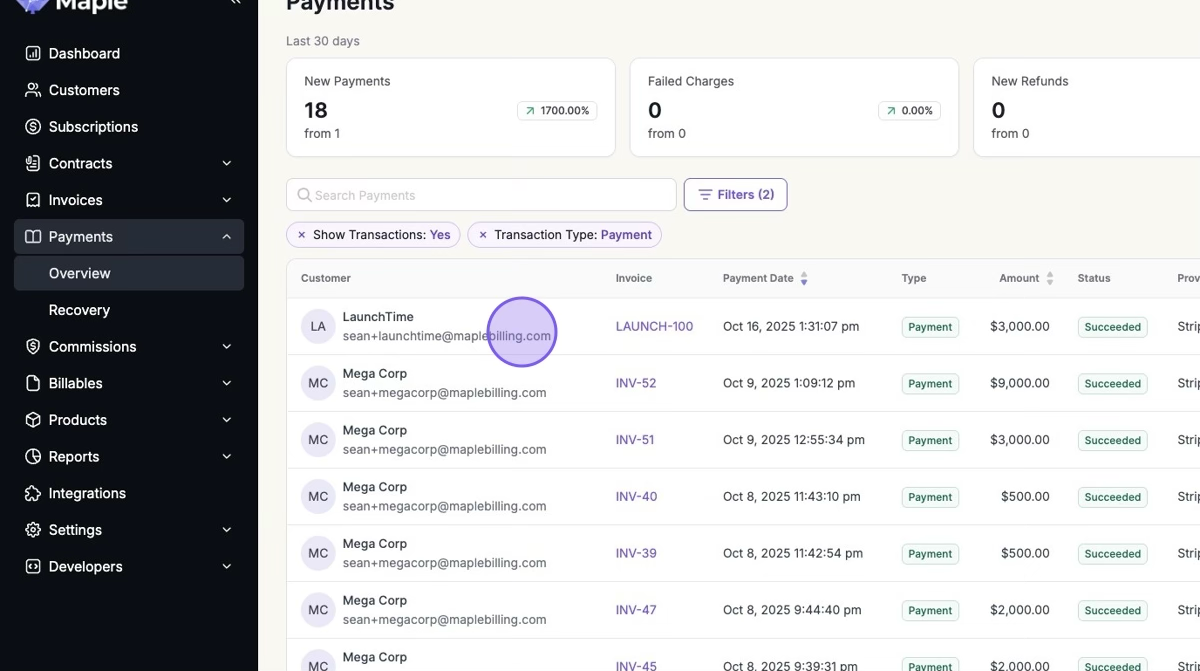Click the Dashboard icon in sidebar
Viewport: 1200px width, 671px height.
pos(33,54)
